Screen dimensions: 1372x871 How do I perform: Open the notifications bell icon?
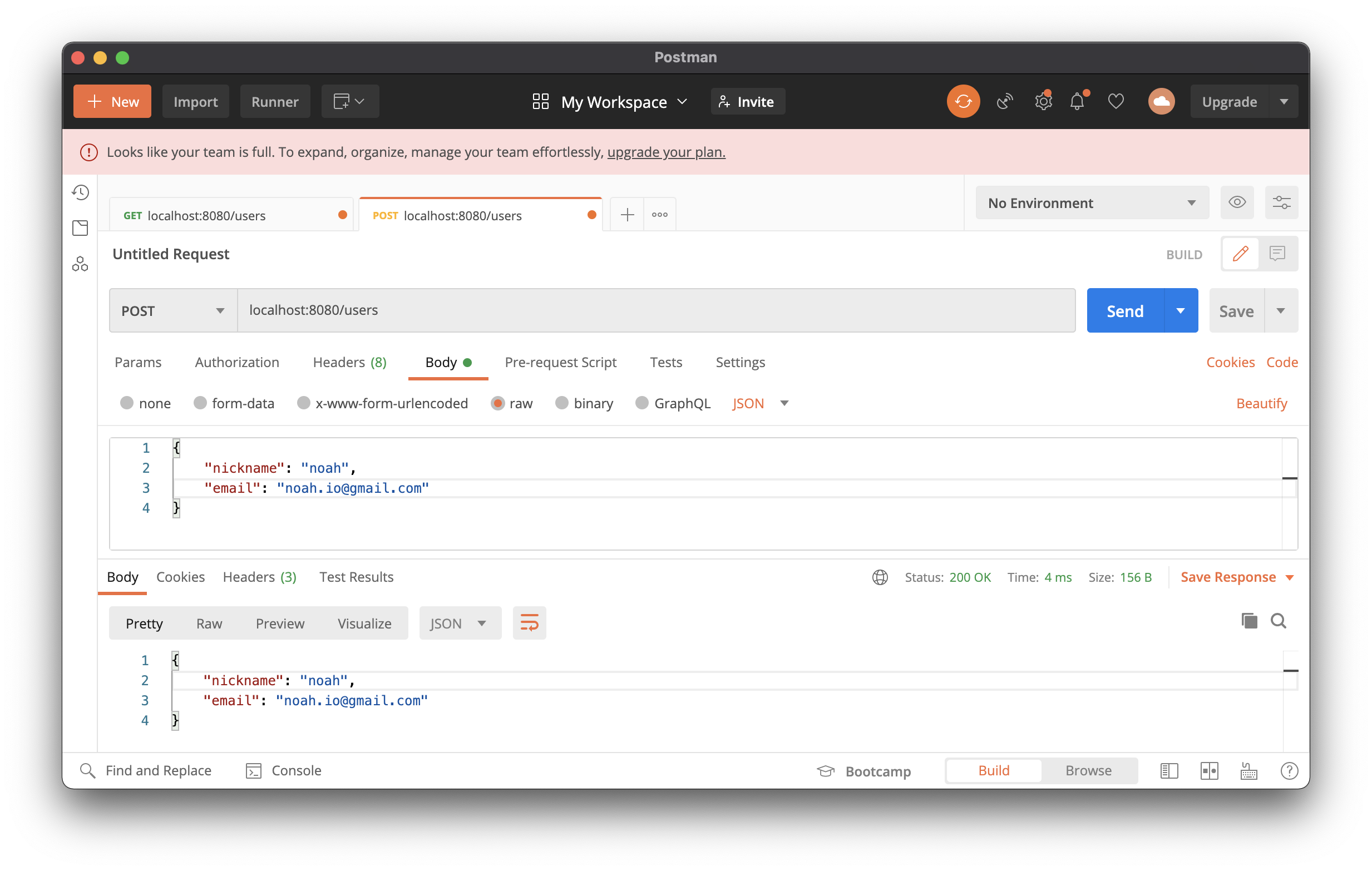1077,102
